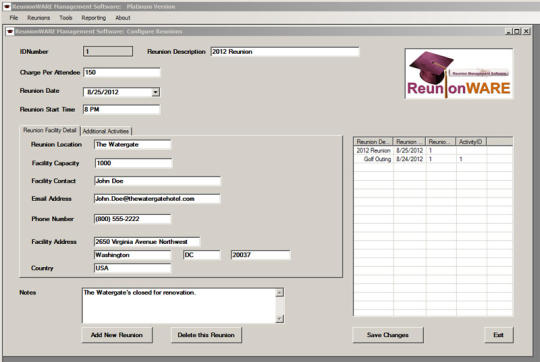The height and width of the screenshot is (362, 540).
Task: Click the application icon in main title bar
Action: 6,6
